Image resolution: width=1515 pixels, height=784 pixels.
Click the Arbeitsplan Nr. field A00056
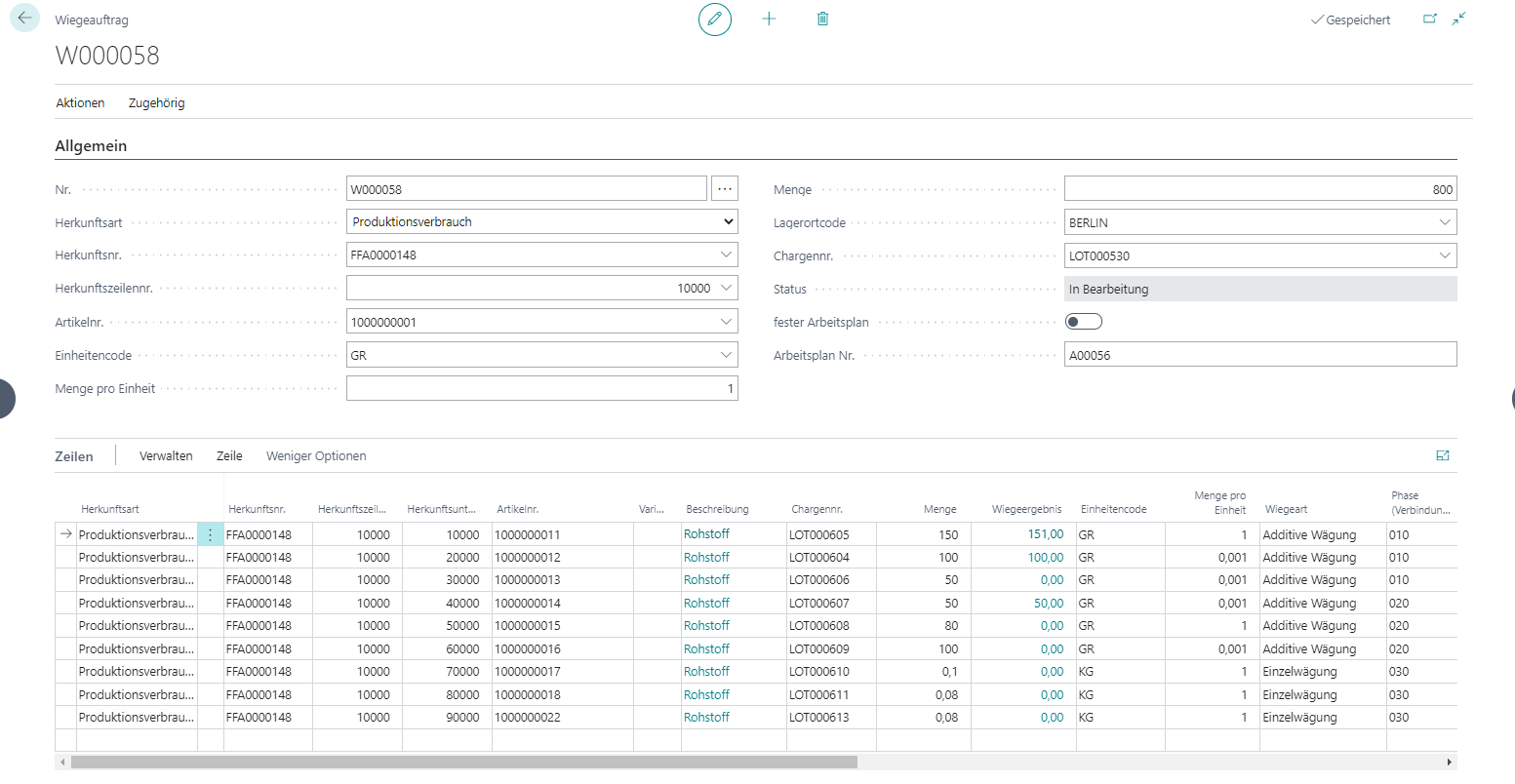(x=1260, y=355)
